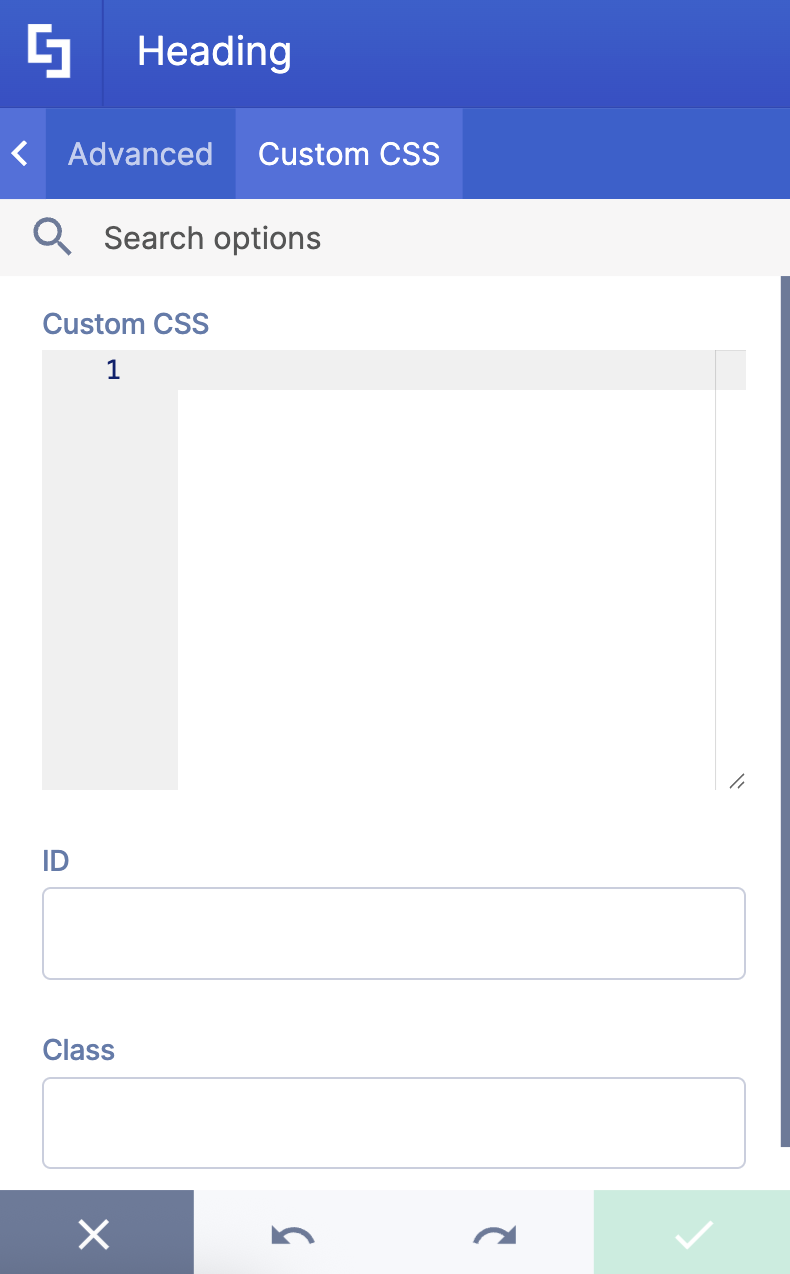This screenshot has width=790, height=1274.
Task: Click the search magnifier icon
Action: 52,237
